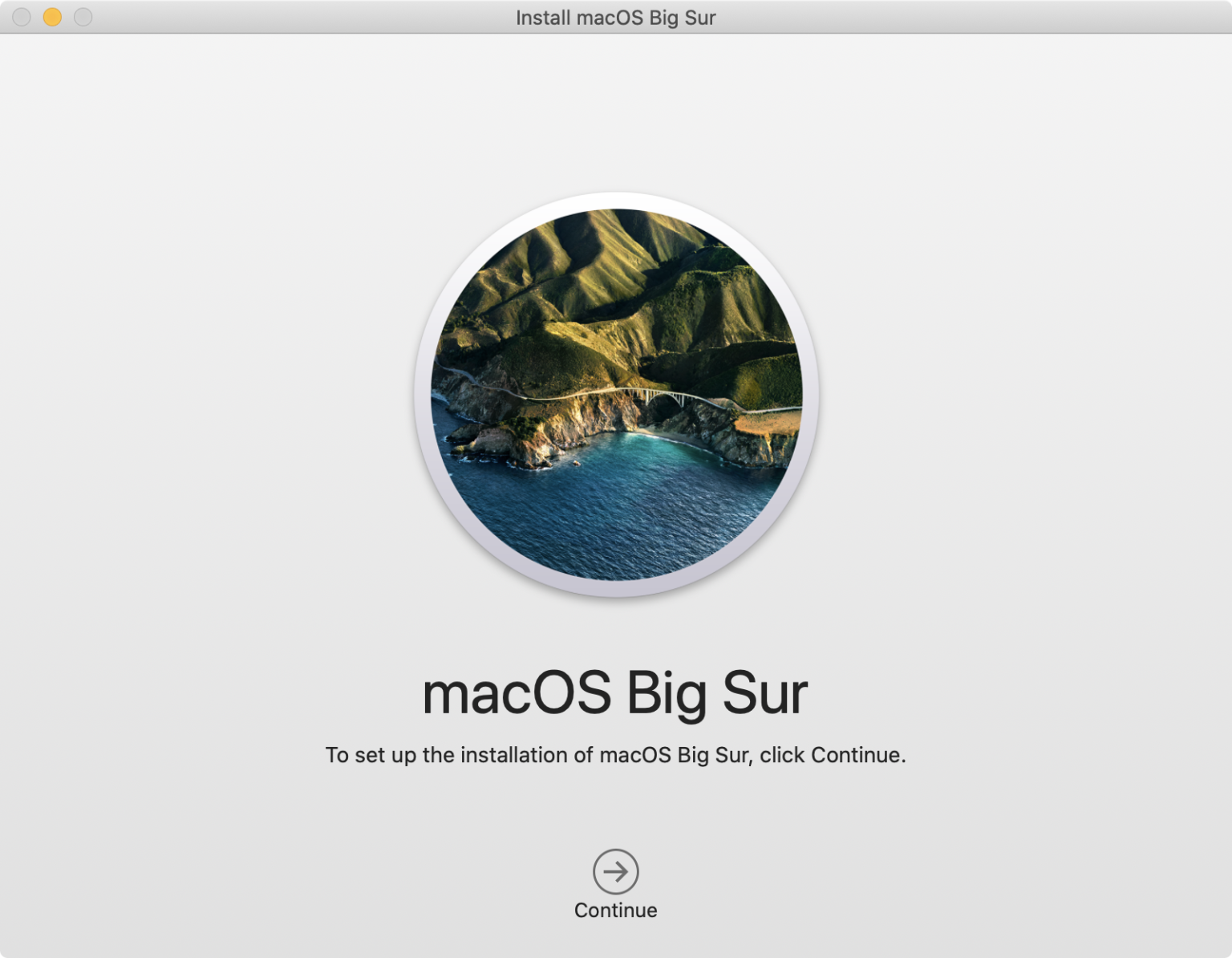This screenshot has height=958, width=1232.
Task: Click the setup instruction sentence
Action: pyautogui.click(x=616, y=754)
